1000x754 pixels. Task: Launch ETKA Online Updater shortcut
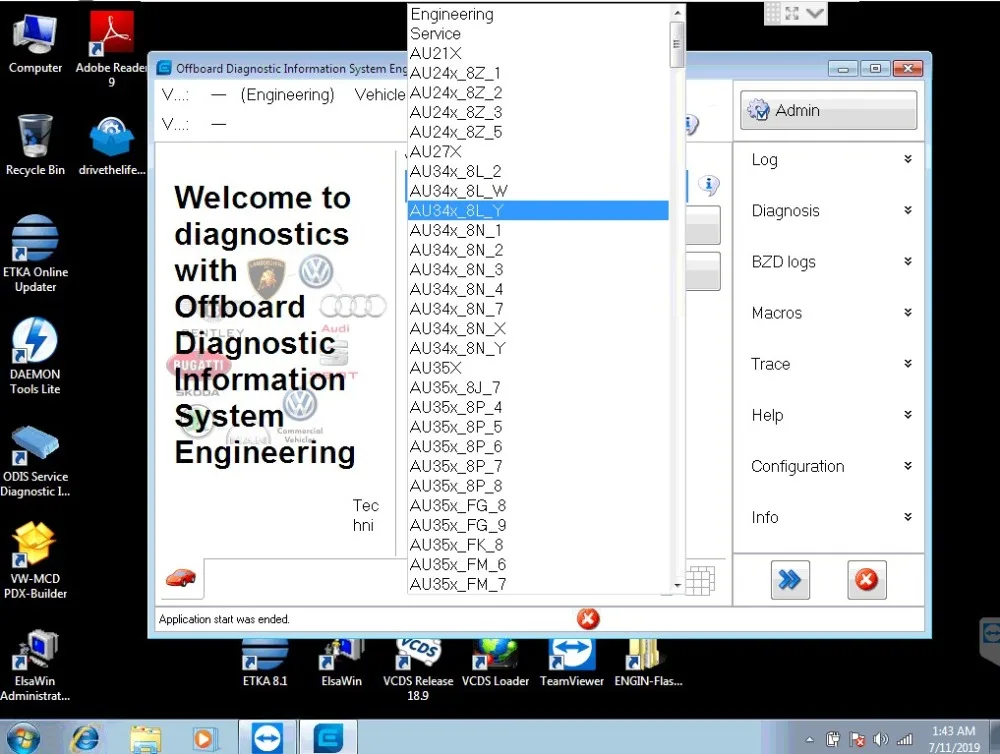click(x=35, y=253)
